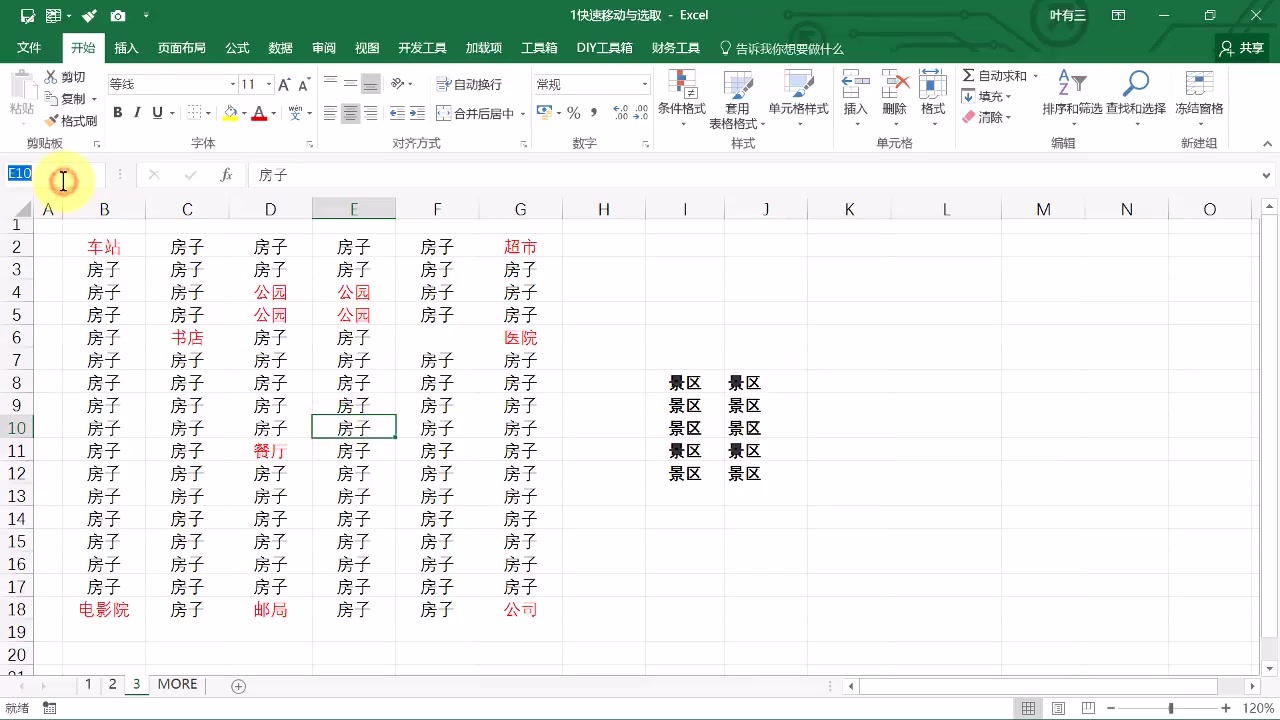The image size is (1280, 720).
Task: Decrease indent in alignment group
Action: click(x=397, y=114)
